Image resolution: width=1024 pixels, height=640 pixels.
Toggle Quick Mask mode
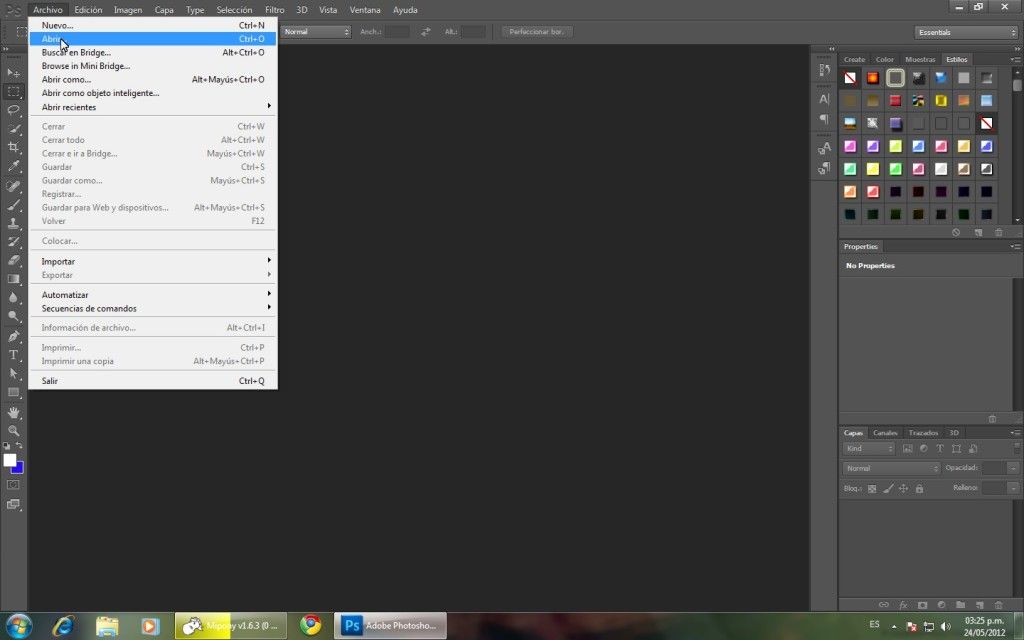click(13, 485)
